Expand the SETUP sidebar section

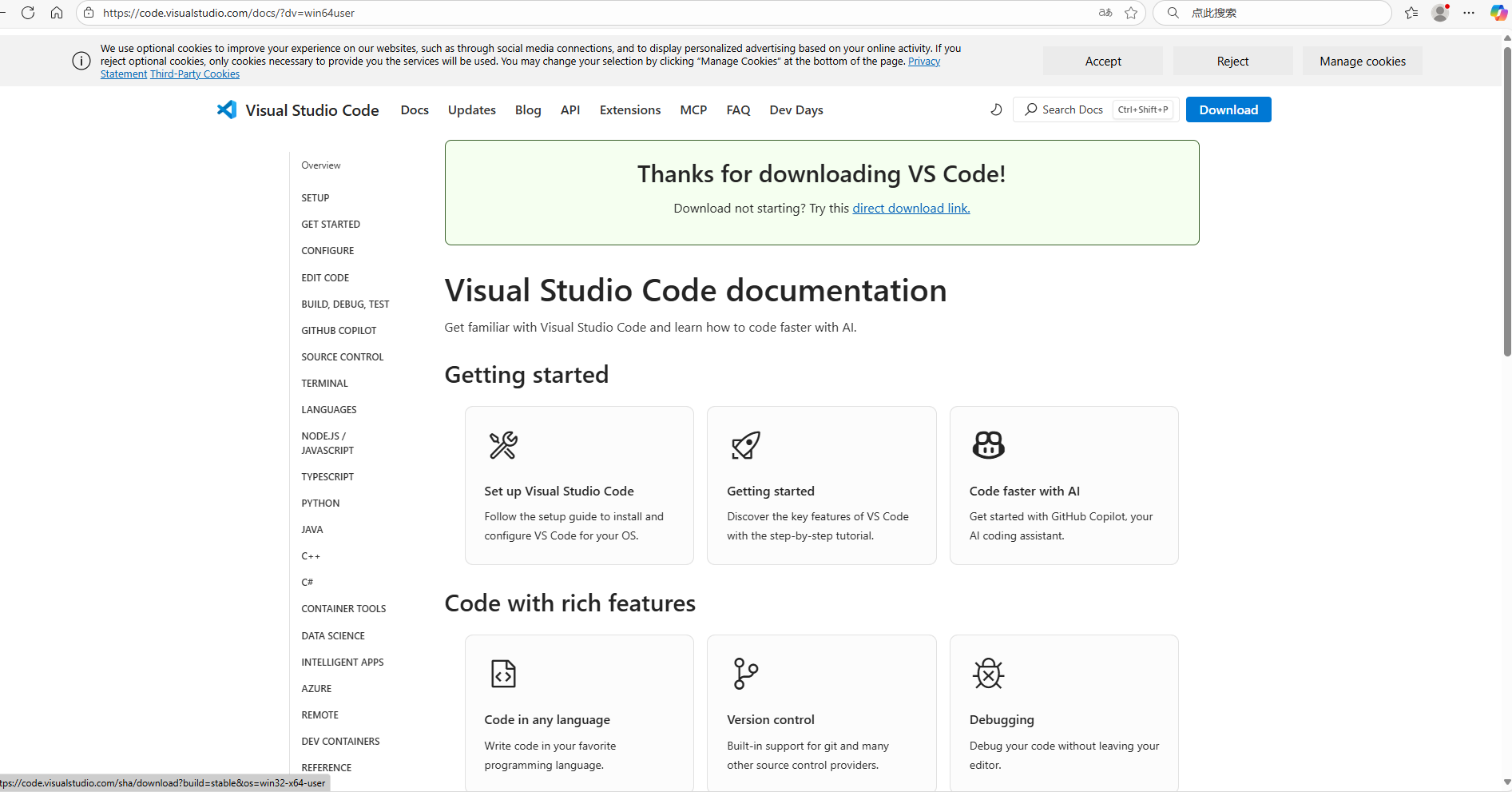(x=315, y=198)
